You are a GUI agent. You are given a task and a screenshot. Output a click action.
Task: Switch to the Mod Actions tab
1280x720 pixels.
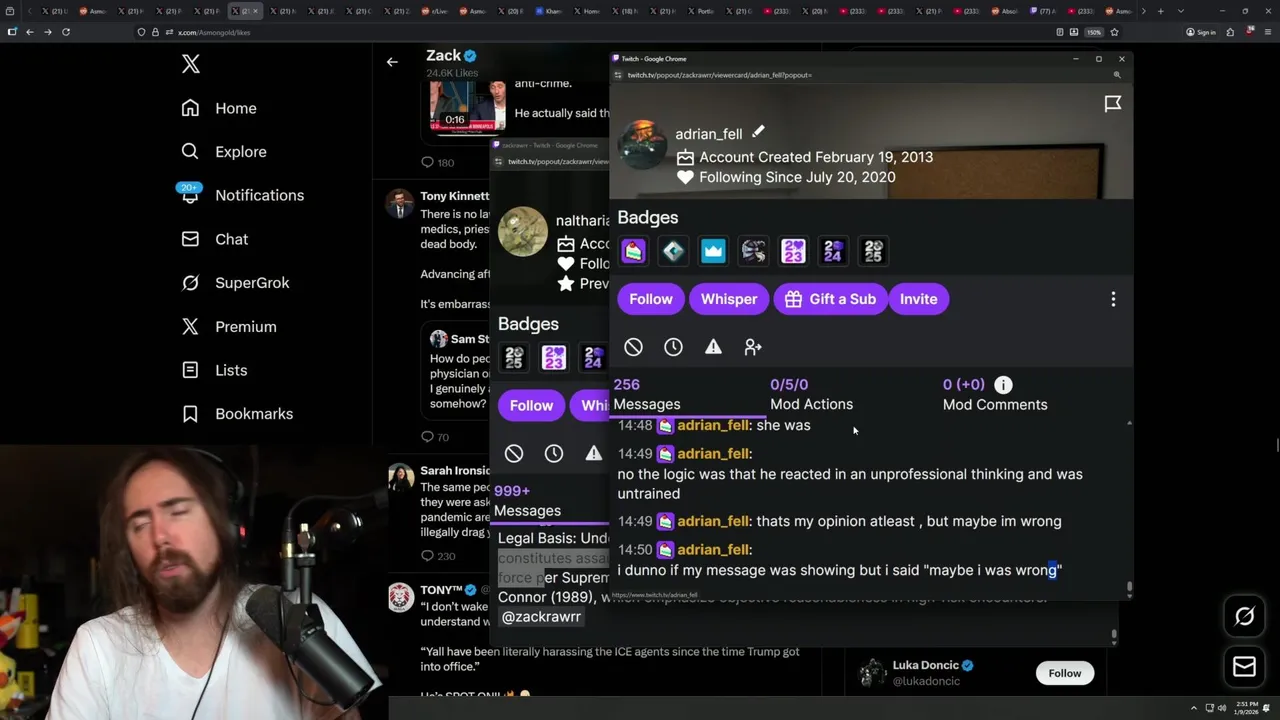811,394
